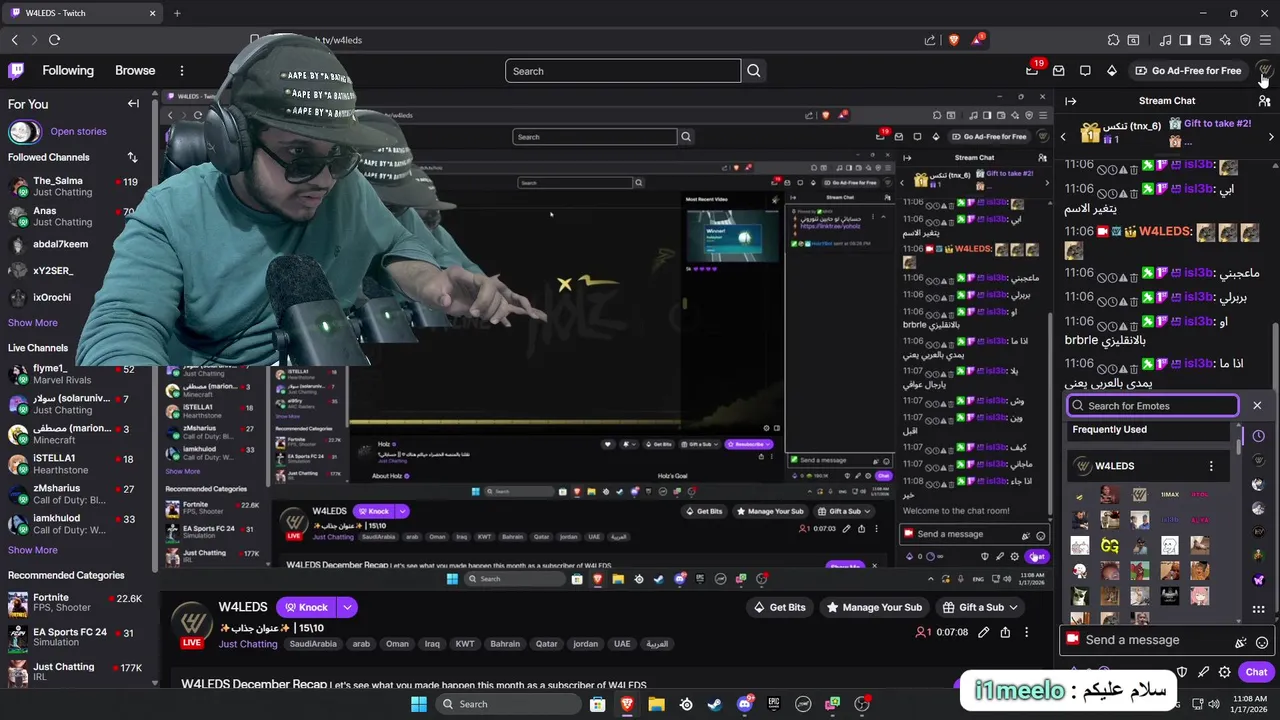Open chat settings gear icon
The image size is (1280, 720).
click(1224, 672)
